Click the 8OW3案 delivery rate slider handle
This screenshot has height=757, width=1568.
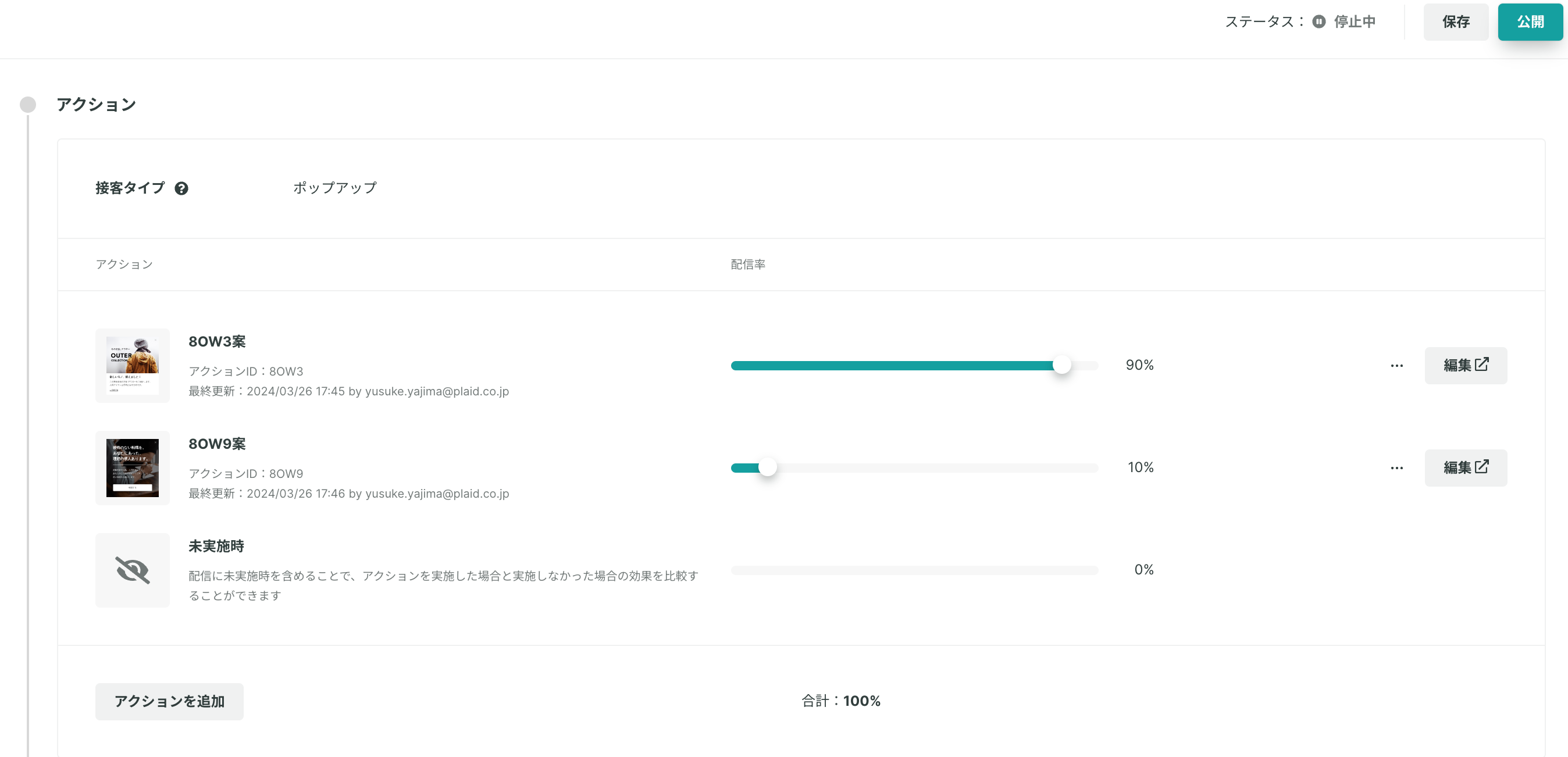[x=1061, y=366]
